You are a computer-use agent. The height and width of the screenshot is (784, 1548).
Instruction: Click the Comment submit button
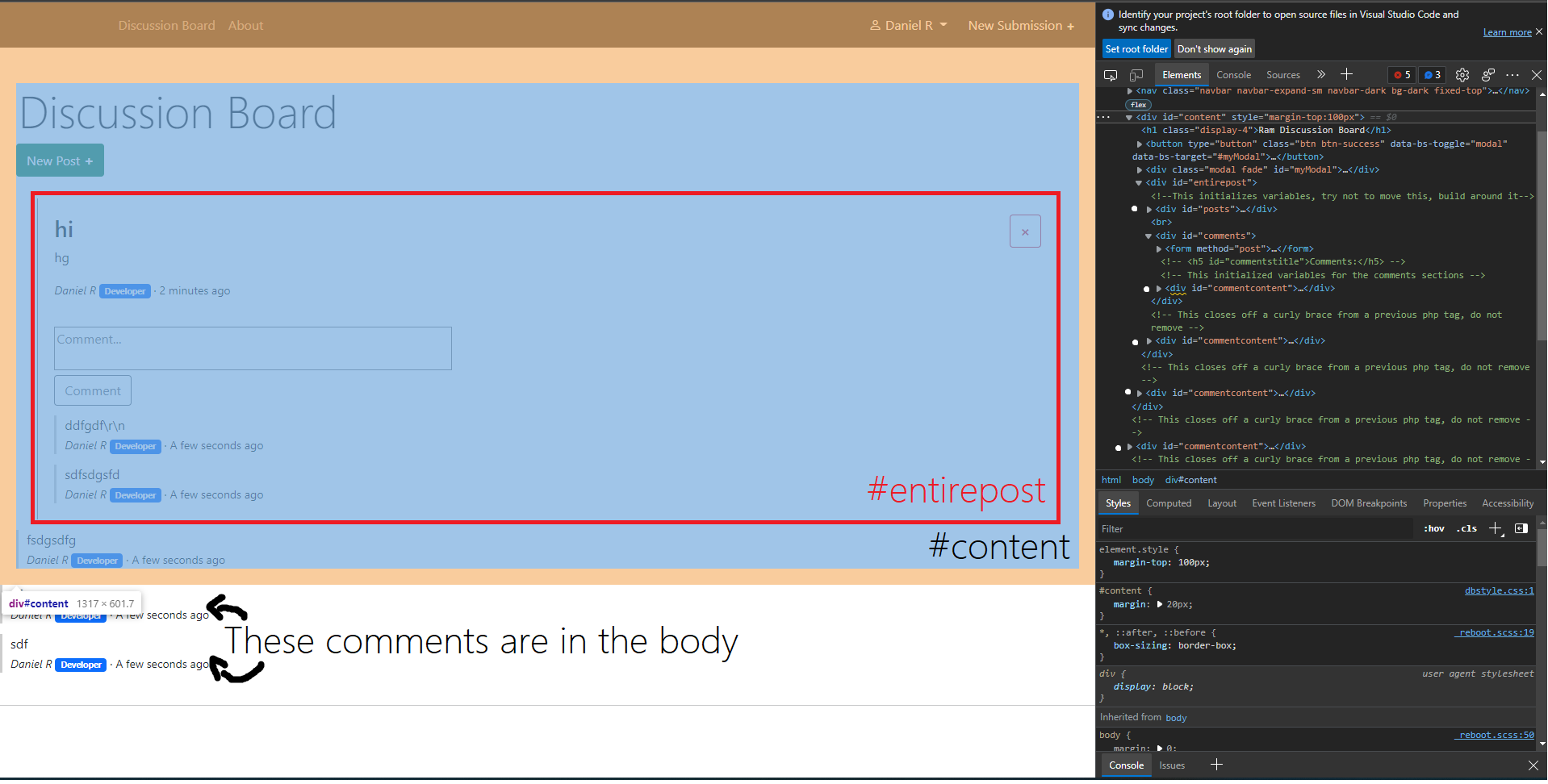93,390
